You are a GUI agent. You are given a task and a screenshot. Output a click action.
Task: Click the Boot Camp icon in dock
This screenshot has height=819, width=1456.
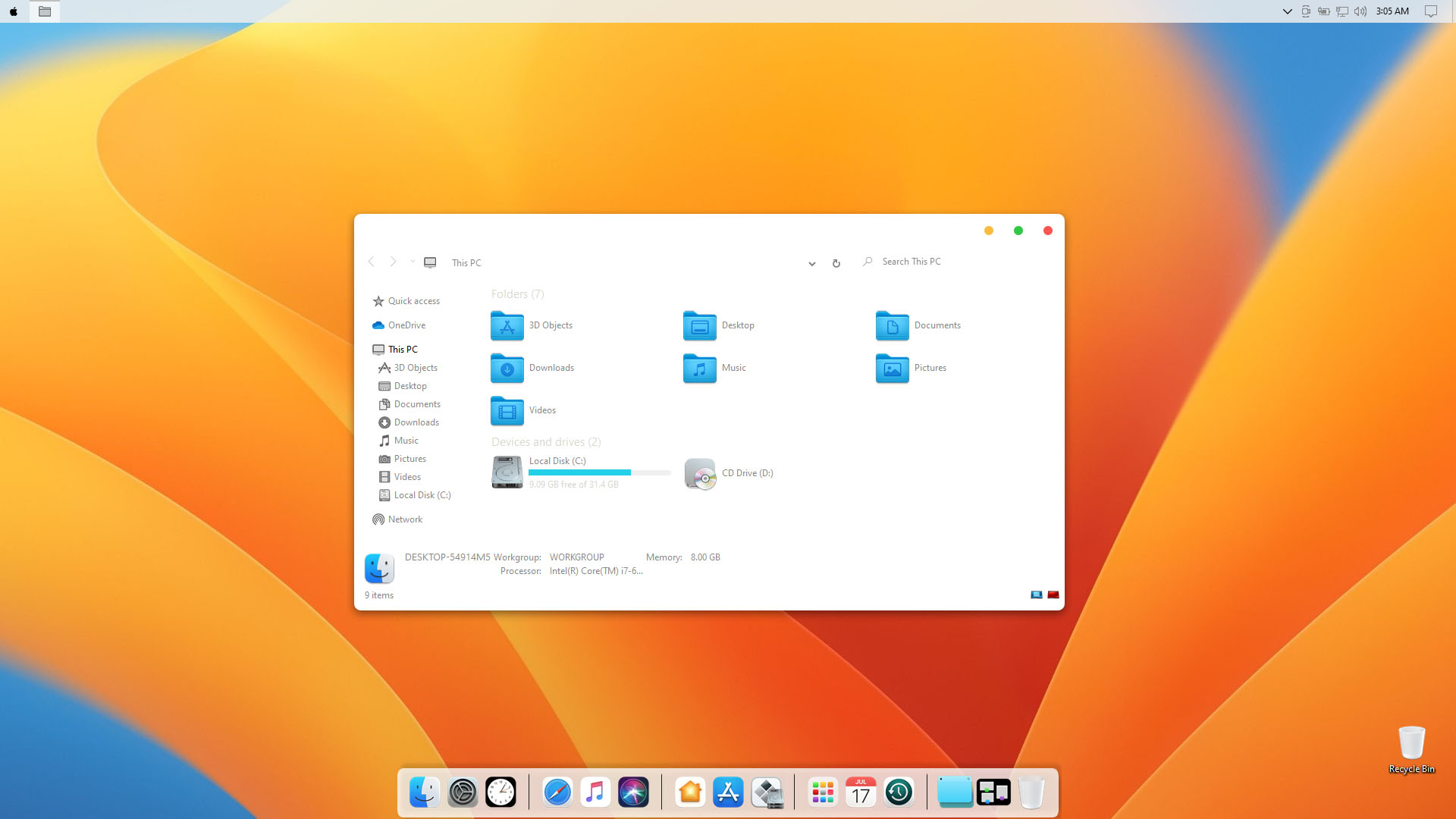[x=767, y=792]
